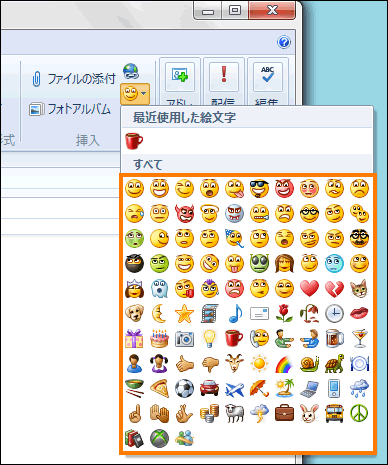Image resolution: width=388 pixels, height=465 pixels.
Task: Click the paperclip File attach button
Action: pos(73,79)
